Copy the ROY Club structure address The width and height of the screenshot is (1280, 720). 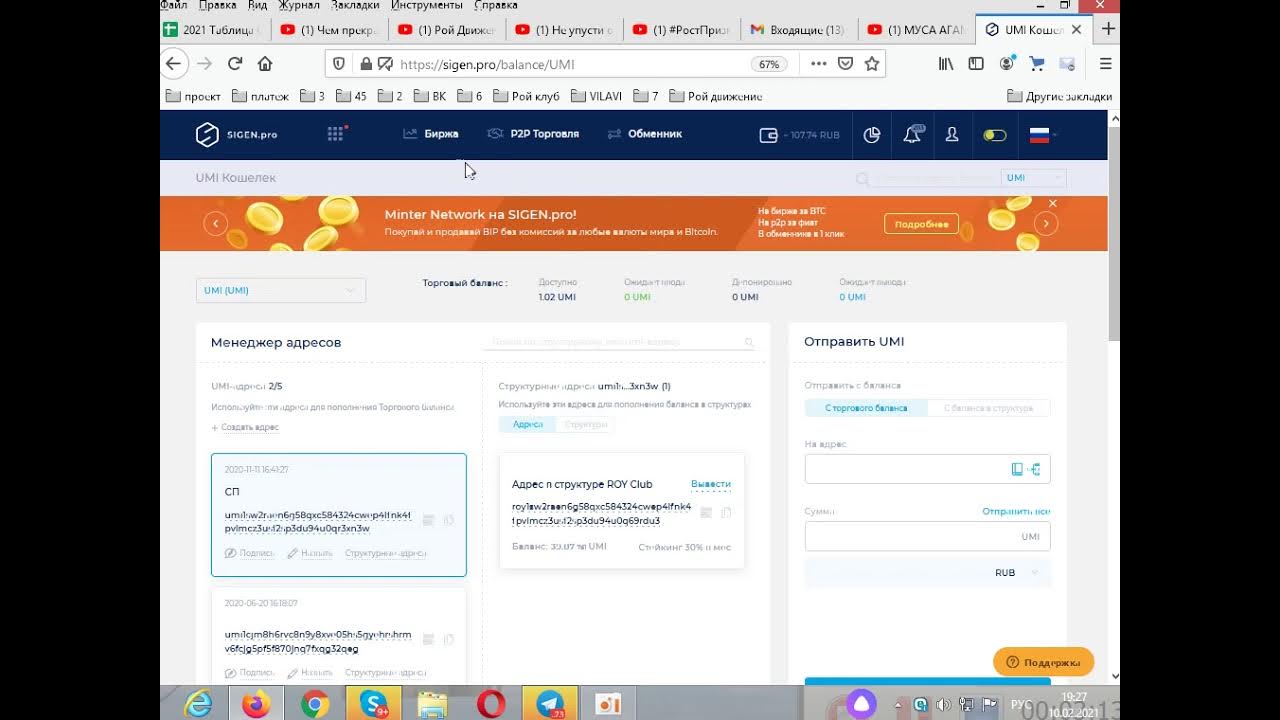coord(727,513)
